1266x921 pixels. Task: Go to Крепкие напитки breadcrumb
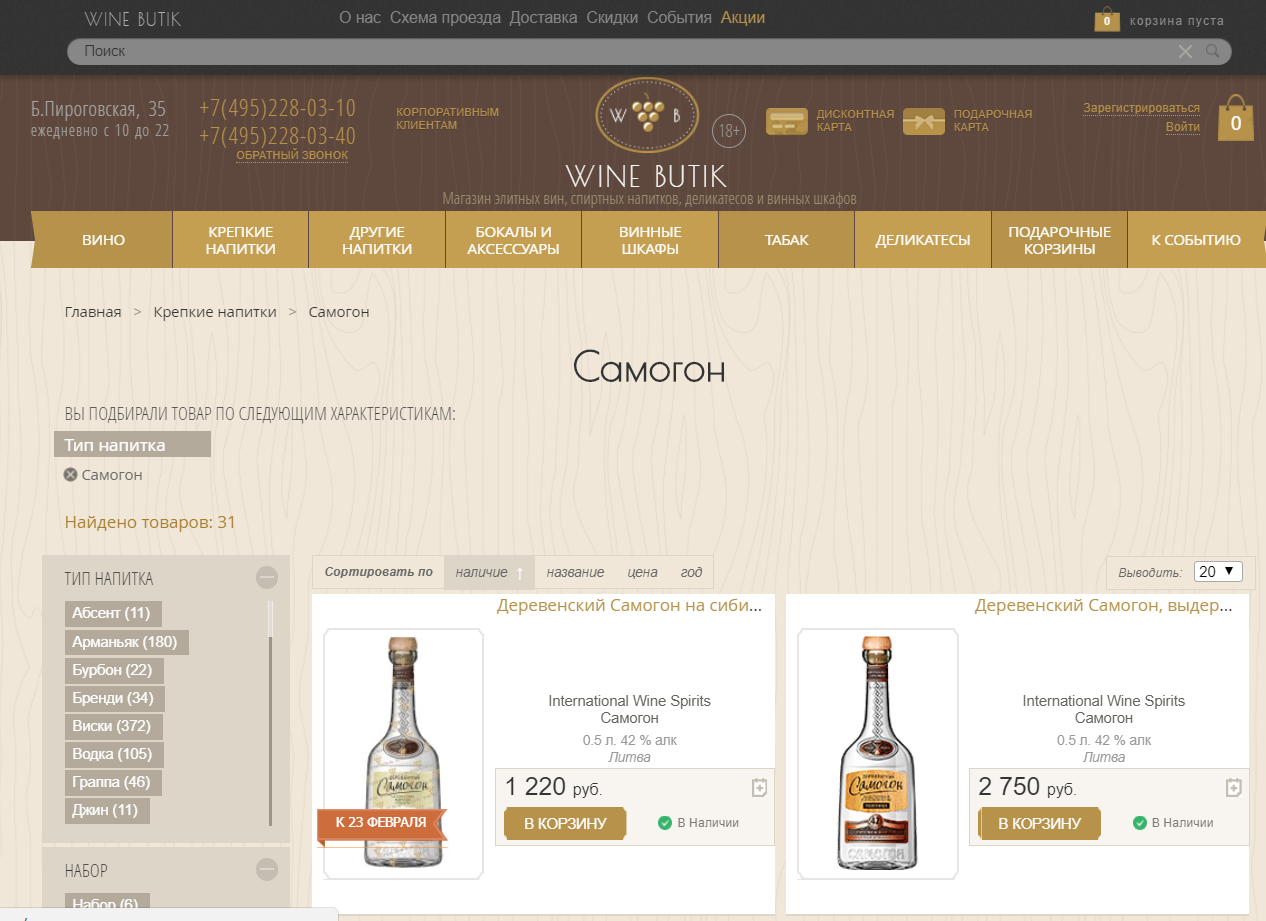215,312
